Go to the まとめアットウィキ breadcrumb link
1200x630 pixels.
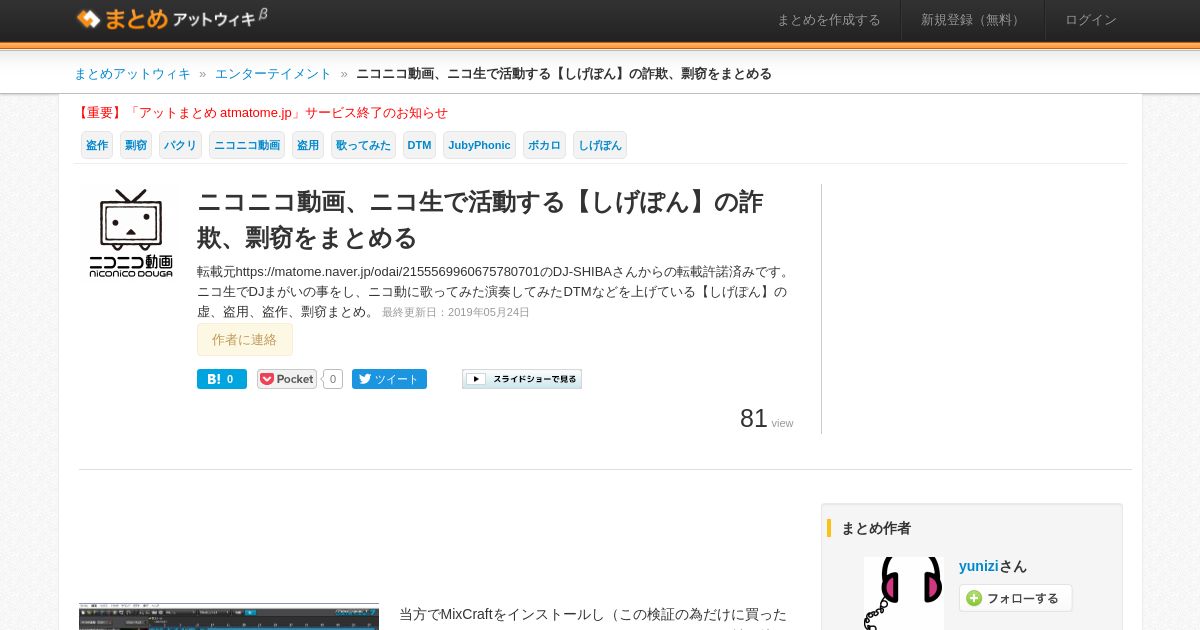pyautogui.click(x=132, y=73)
